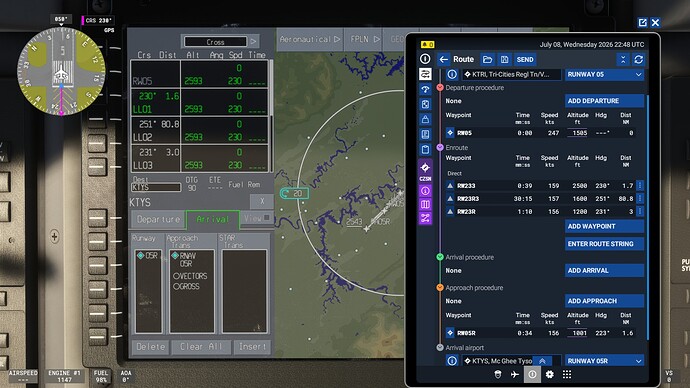Click ADD APPROACH button
This screenshot has width=690, height=388.
[604, 301]
